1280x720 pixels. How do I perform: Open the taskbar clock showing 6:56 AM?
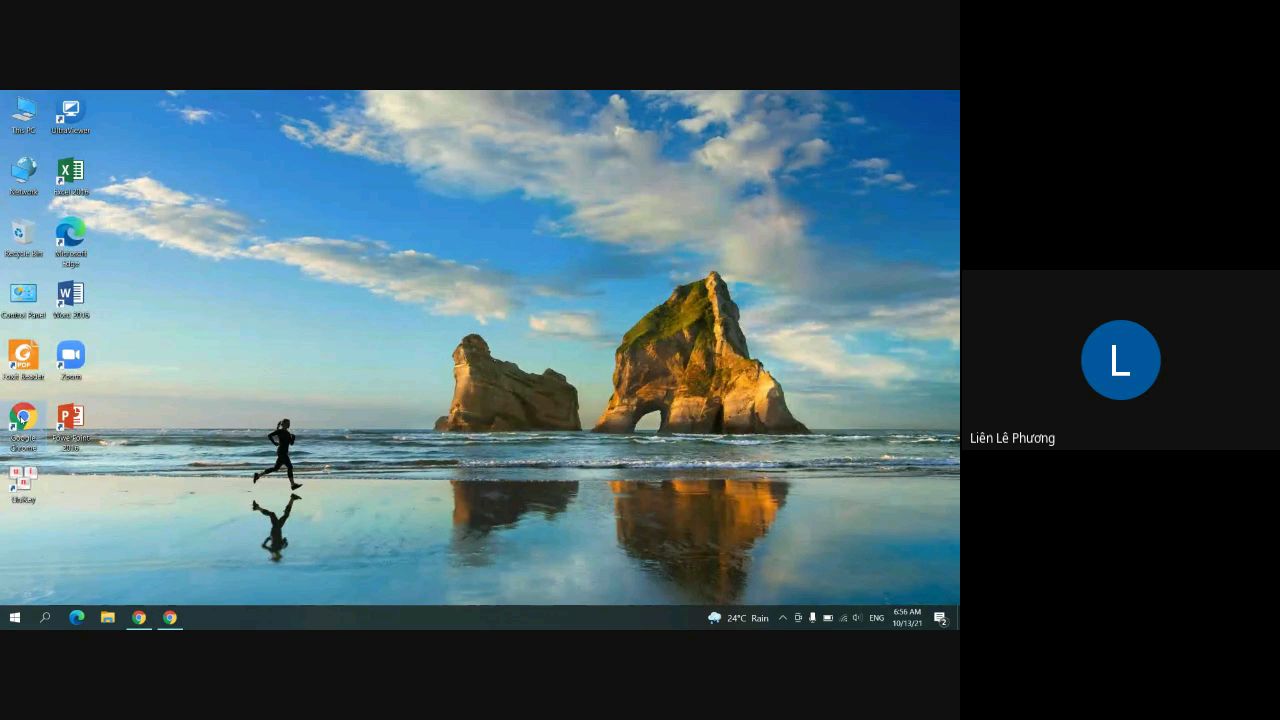click(x=907, y=618)
